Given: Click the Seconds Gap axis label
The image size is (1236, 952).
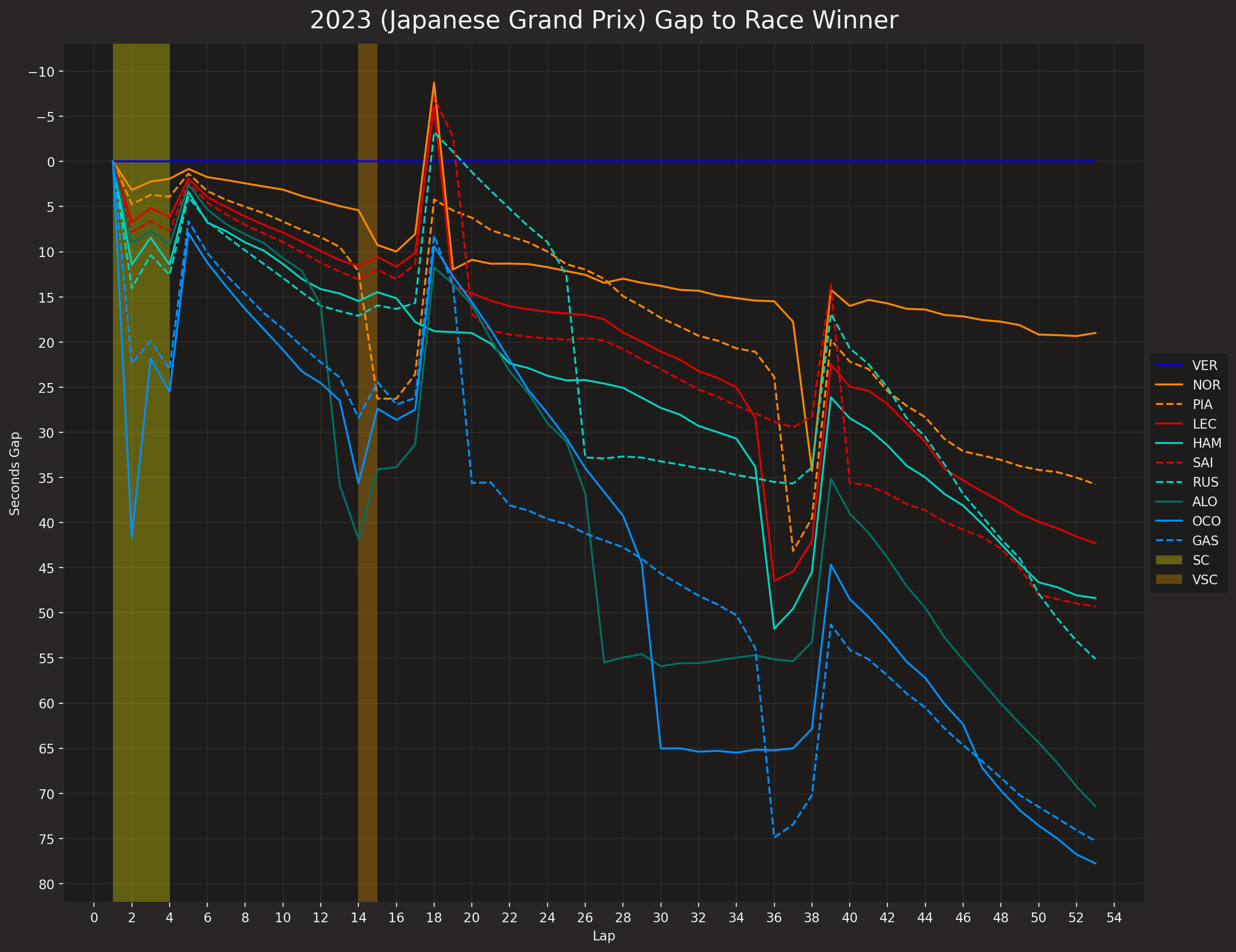Looking at the screenshot, I should [15, 473].
